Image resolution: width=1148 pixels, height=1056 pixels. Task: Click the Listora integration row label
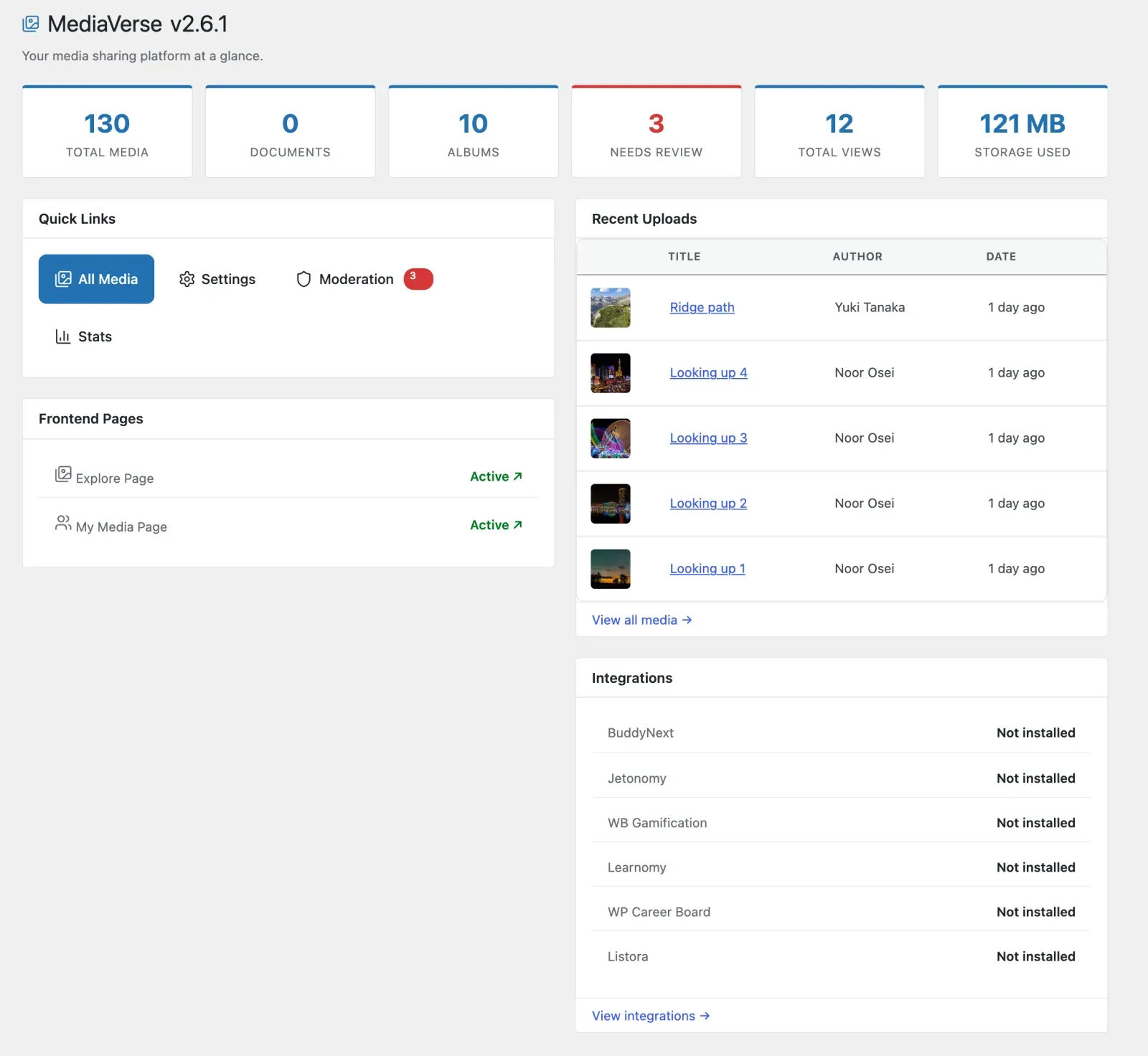[x=628, y=956]
